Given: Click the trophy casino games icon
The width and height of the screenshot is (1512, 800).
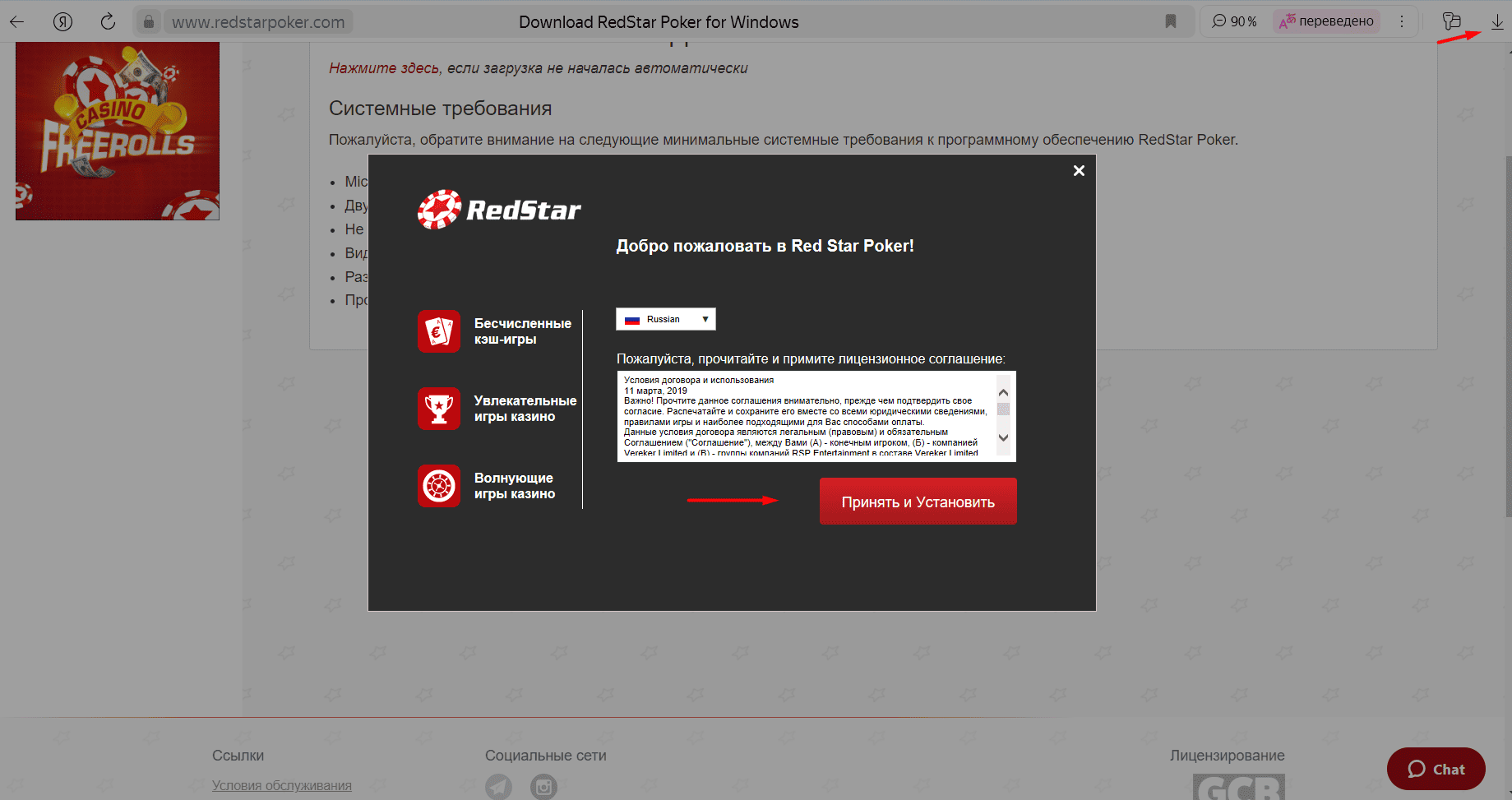Looking at the screenshot, I should (x=439, y=409).
